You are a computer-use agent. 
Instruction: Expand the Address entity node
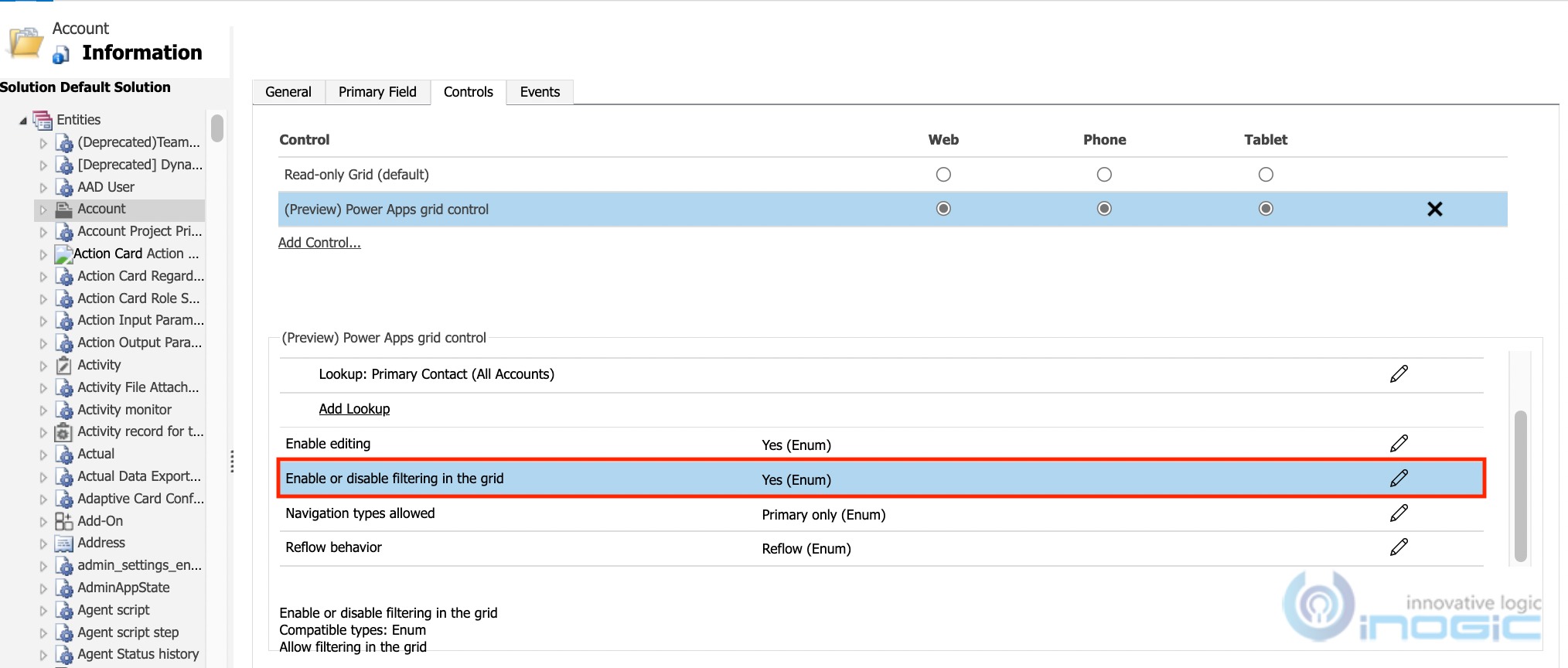[x=43, y=544]
